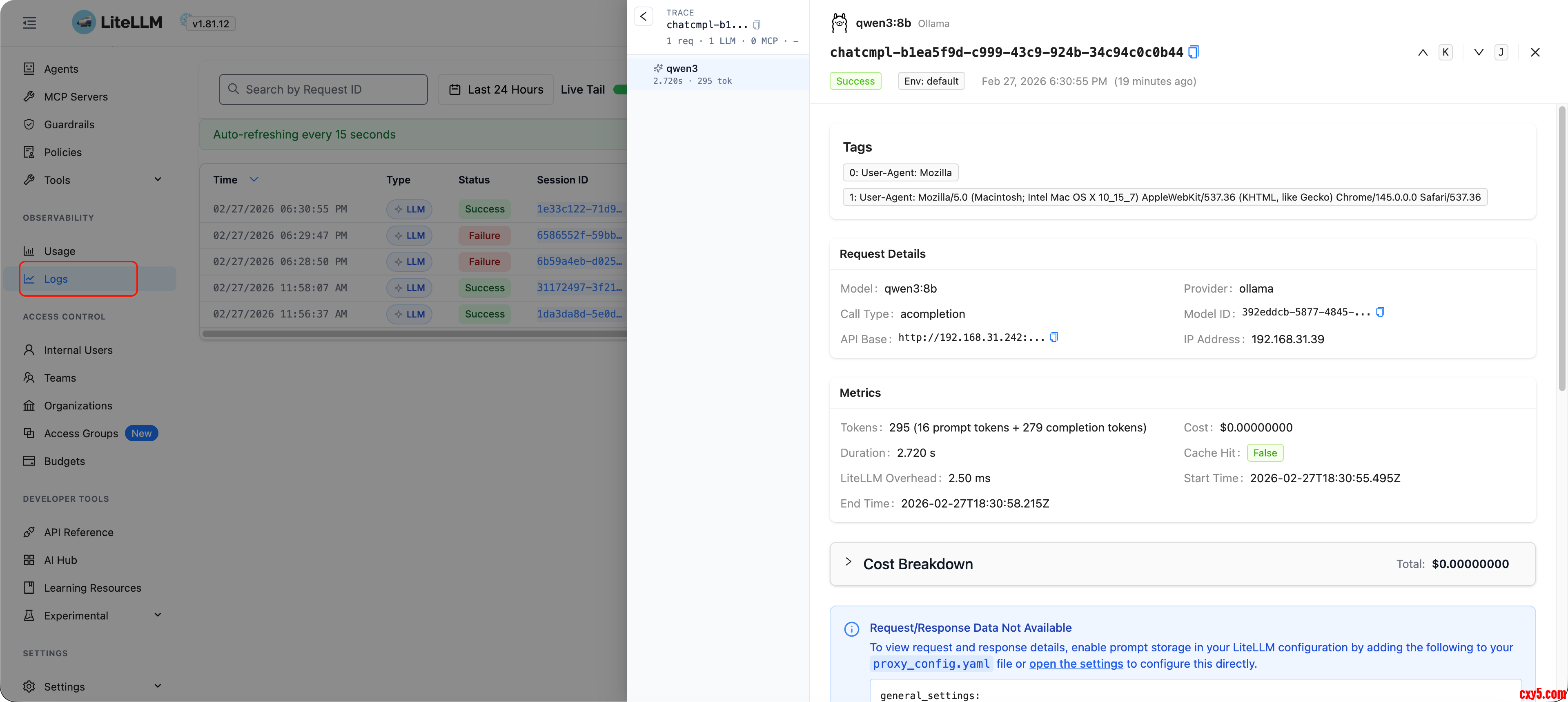This screenshot has height=702, width=1568.
Task: Copy the trace ID in the trace panel
Action: [x=757, y=25]
